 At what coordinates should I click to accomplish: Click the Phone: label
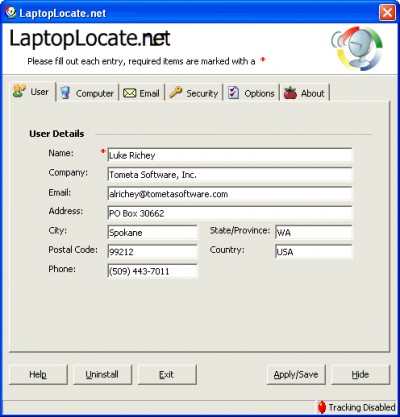click(x=62, y=269)
